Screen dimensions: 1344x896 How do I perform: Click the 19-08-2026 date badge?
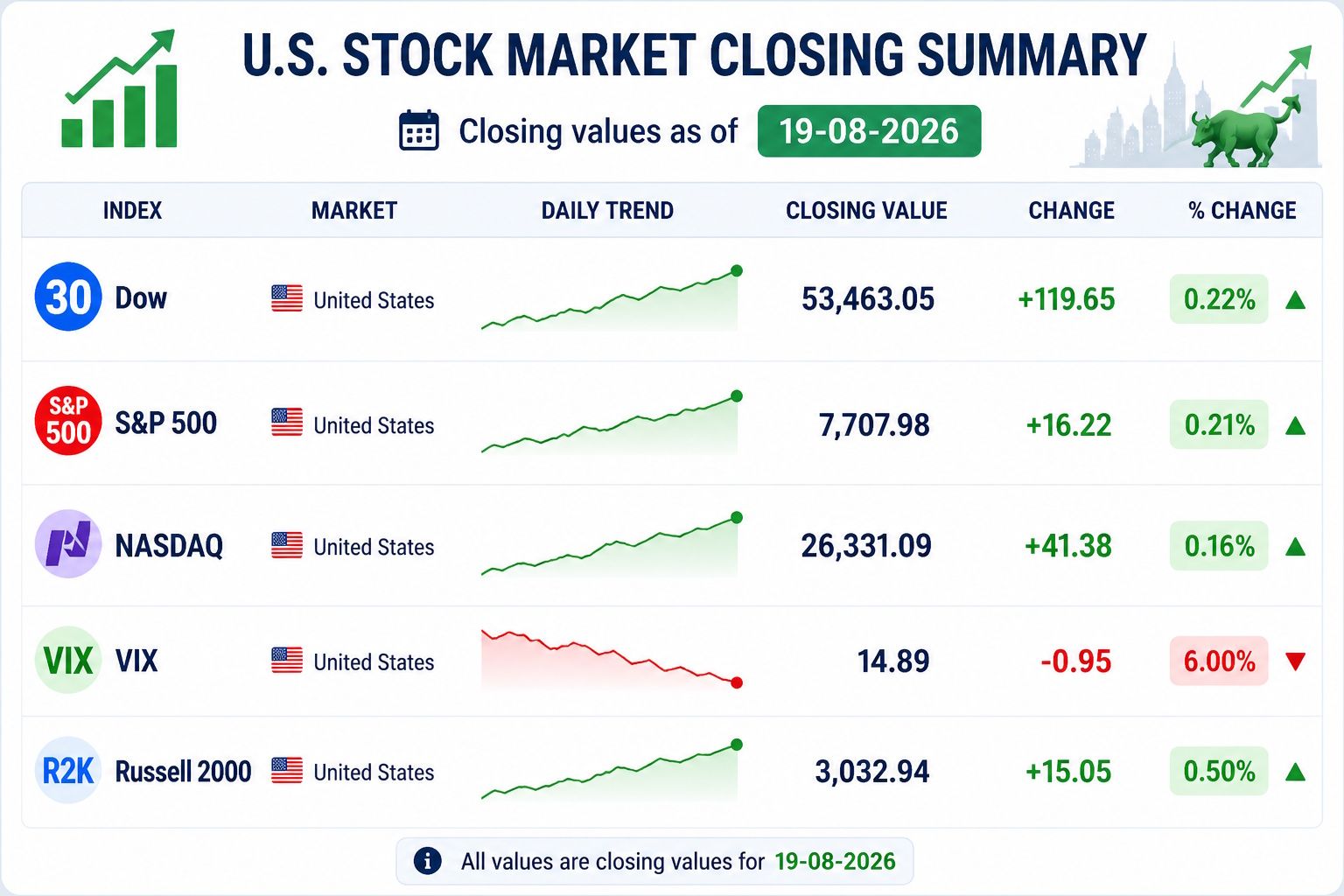pyautogui.click(x=869, y=131)
